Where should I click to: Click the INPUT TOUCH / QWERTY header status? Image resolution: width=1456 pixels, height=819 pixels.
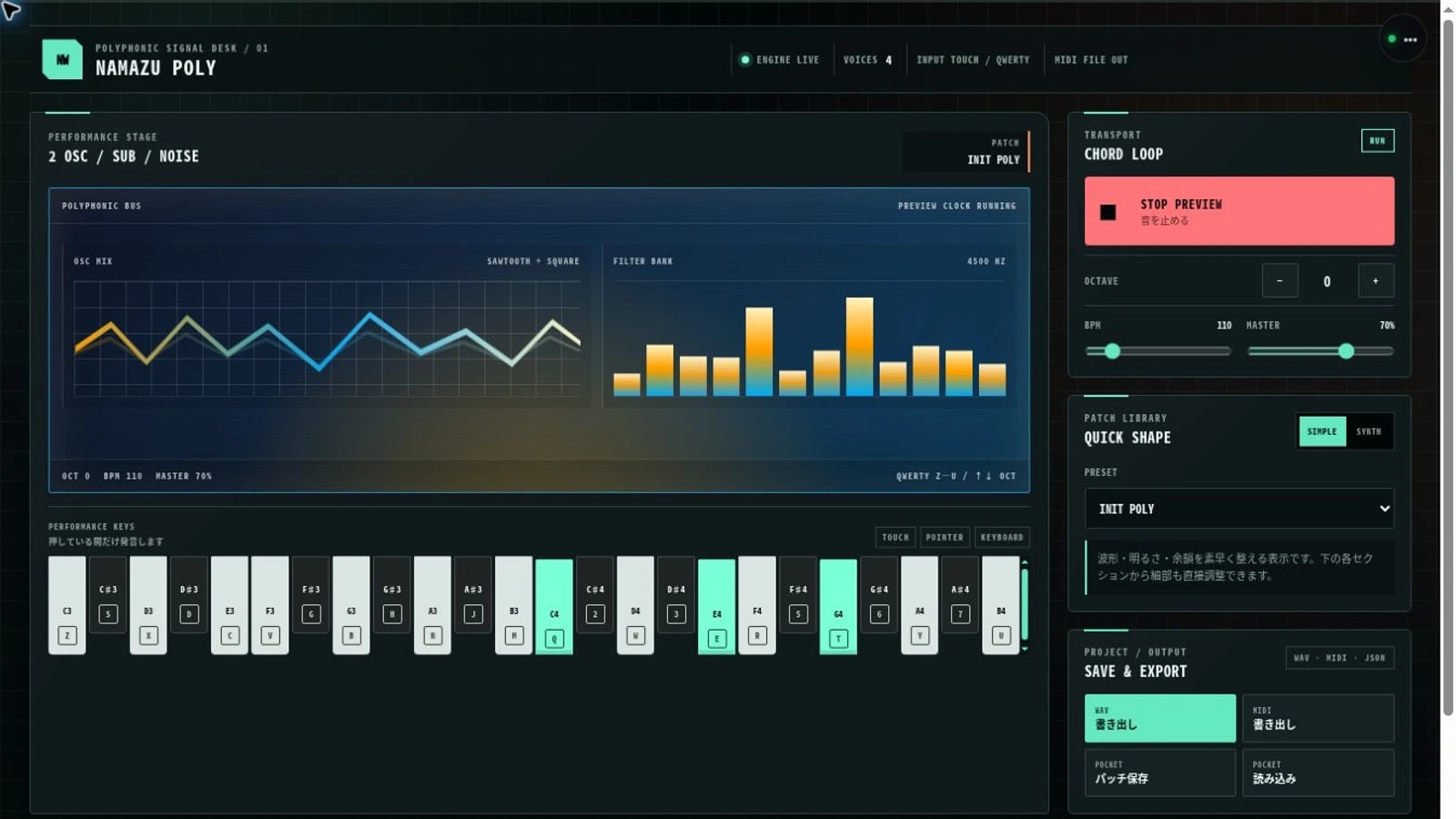tap(973, 60)
